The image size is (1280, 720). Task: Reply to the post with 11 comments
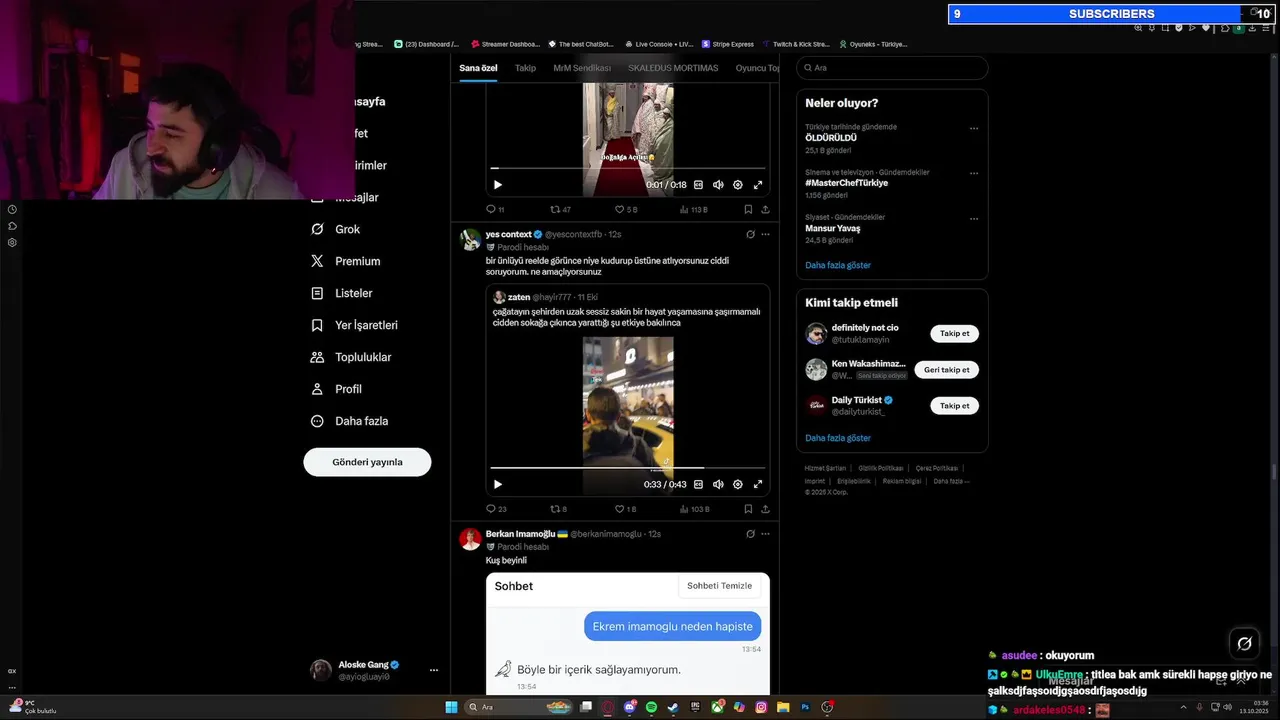(x=495, y=209)
